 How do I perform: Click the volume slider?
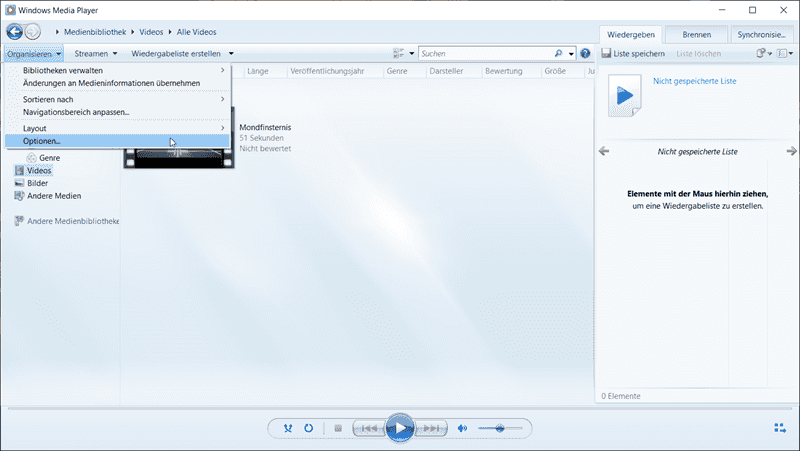(500, 428)
